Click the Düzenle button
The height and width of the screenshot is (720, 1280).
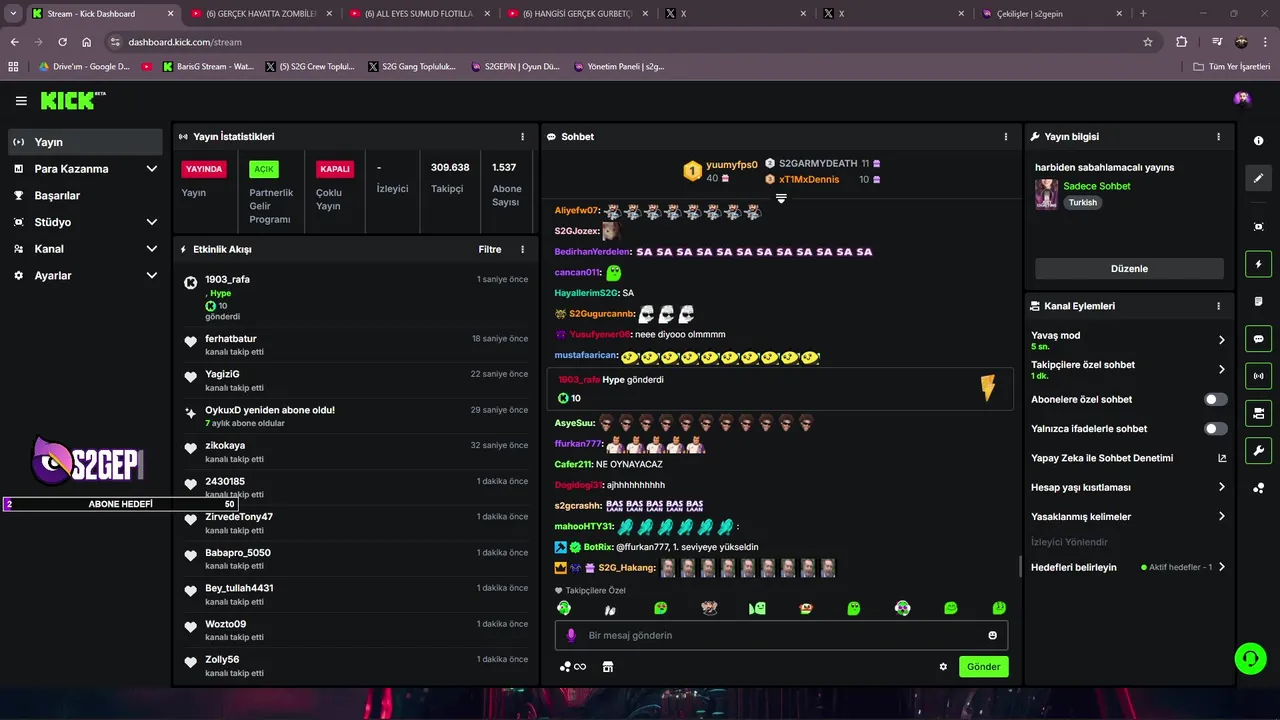point(1129,269)
